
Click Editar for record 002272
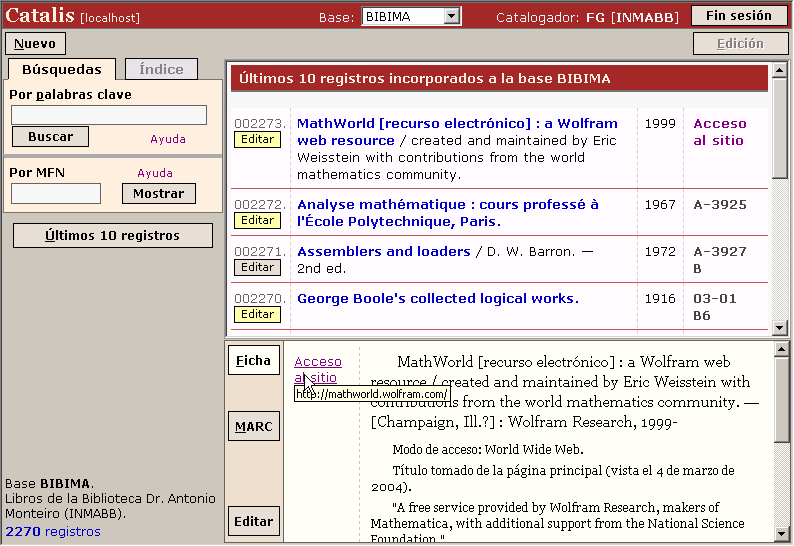(257, 220)
